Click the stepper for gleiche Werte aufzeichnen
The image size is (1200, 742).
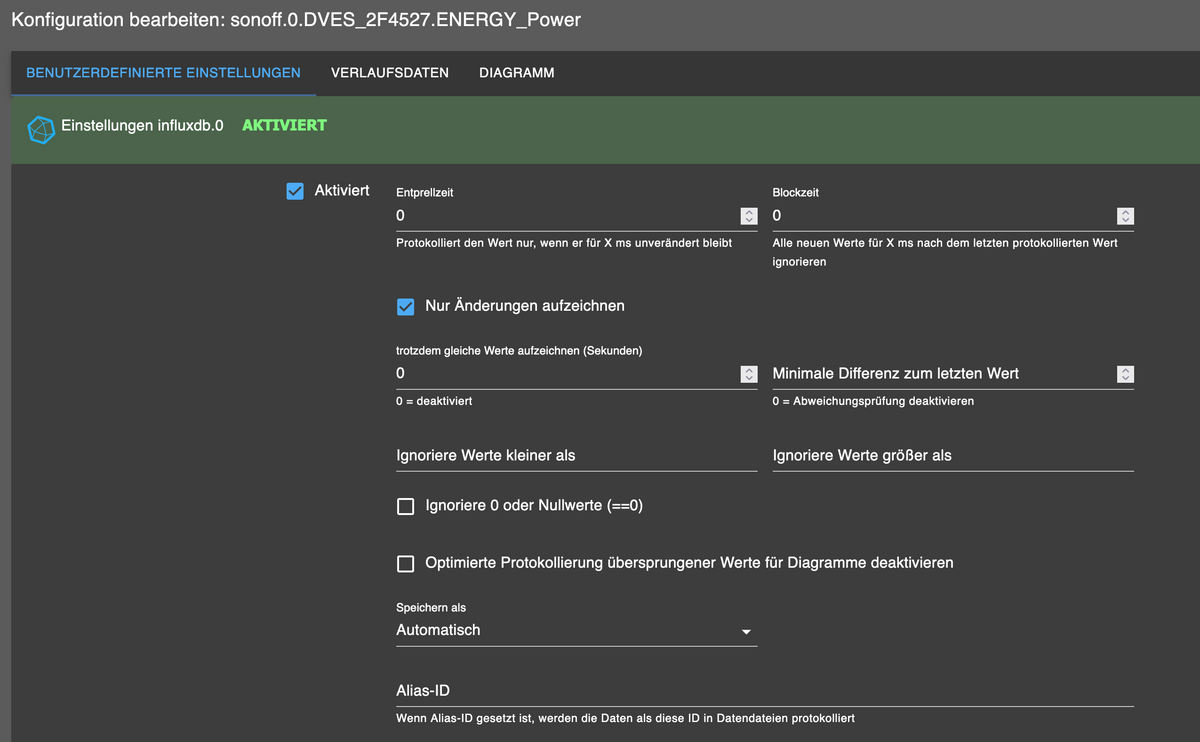click(x=749, y=374)
